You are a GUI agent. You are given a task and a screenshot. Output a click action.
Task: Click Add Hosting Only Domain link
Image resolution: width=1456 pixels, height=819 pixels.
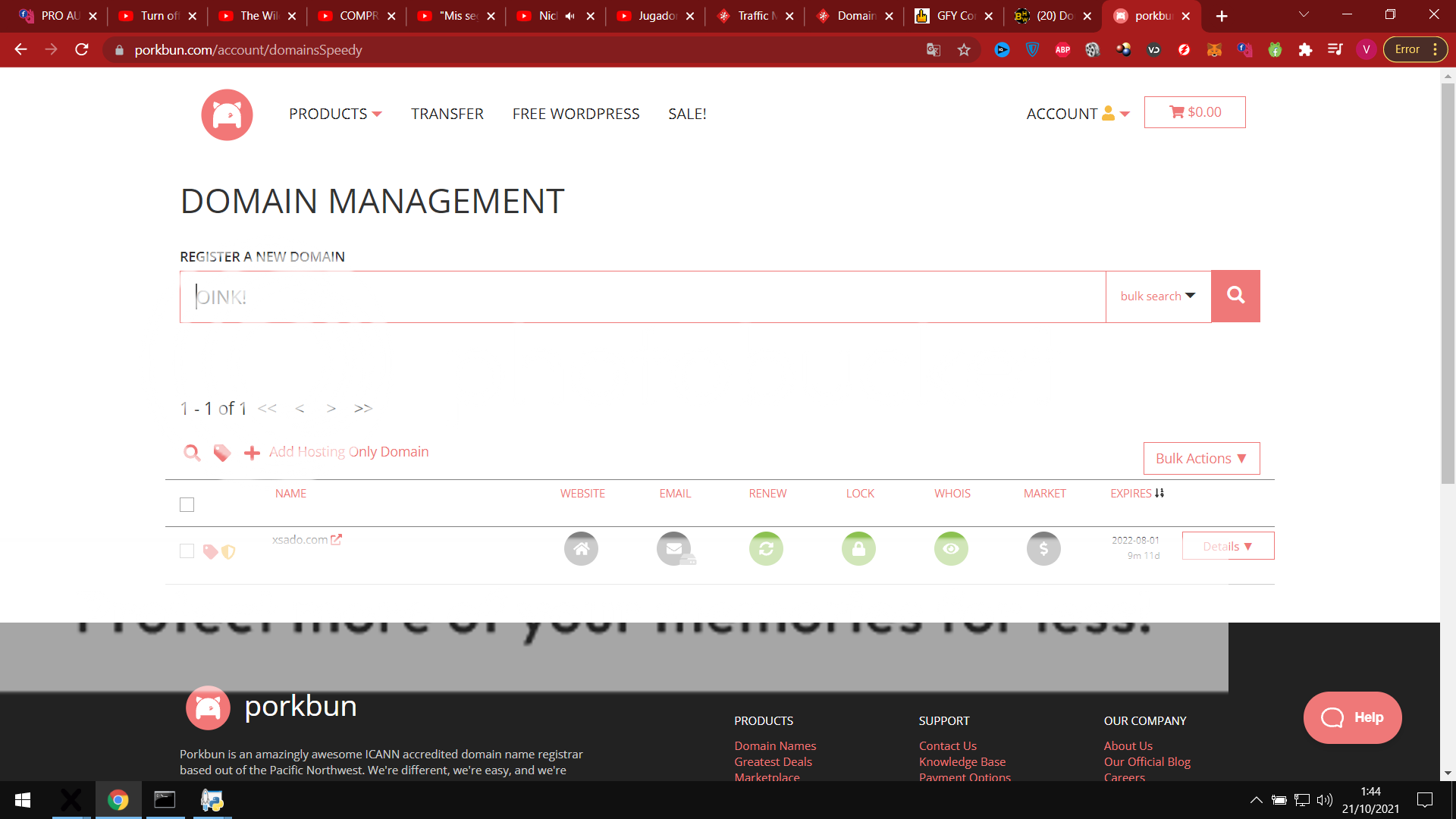pyautogui.click(x=348, y=452)
